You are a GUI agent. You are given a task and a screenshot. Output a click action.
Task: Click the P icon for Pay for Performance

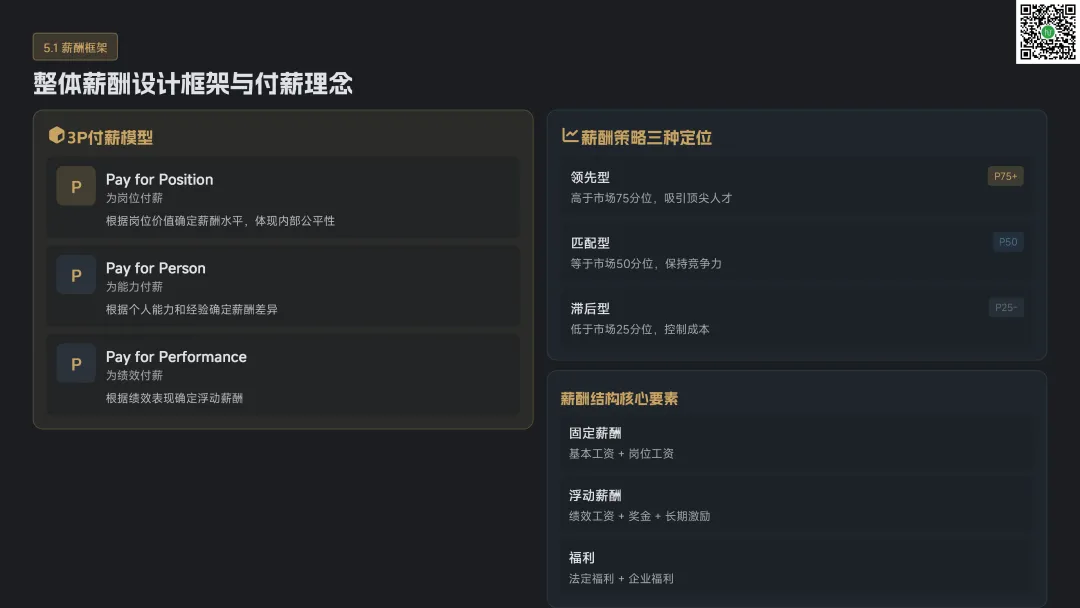click(x=76, y=363)
